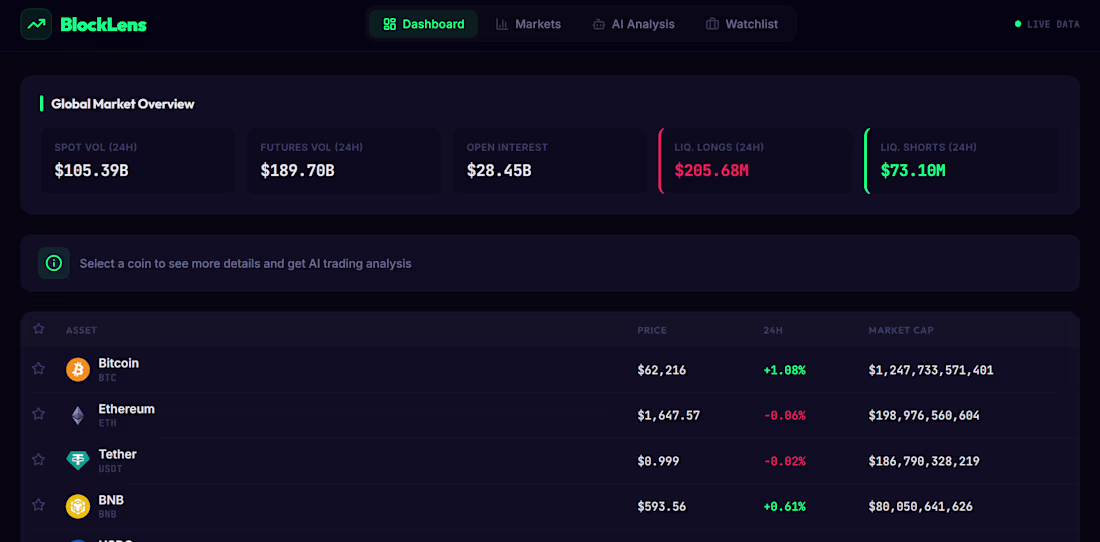Star Tether to add to watchlist

point(39,459)
